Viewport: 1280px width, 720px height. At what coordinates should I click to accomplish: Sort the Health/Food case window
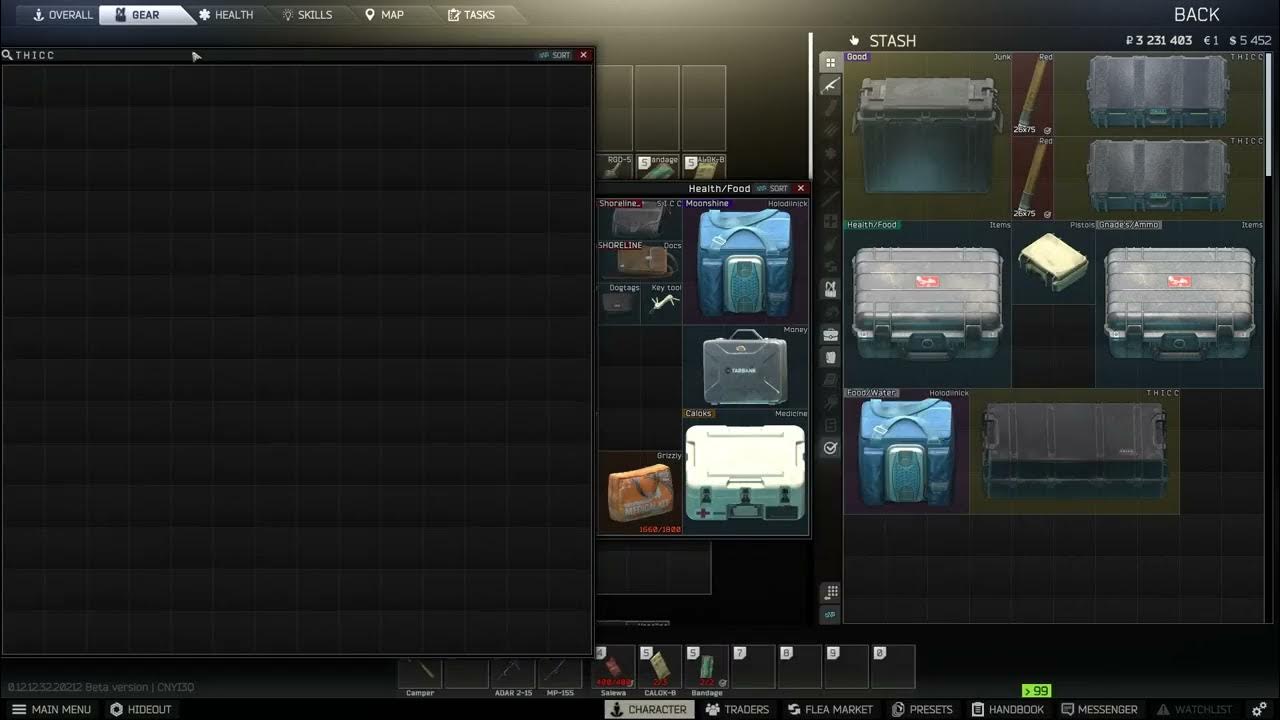(x=772, y=188)
